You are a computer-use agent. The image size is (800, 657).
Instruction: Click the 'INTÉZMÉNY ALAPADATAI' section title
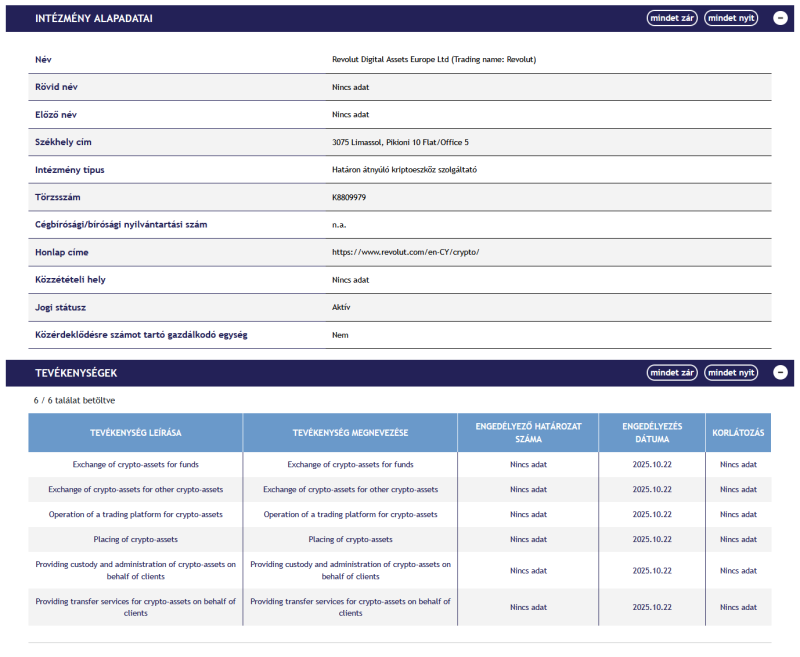[x=94, y=18]
